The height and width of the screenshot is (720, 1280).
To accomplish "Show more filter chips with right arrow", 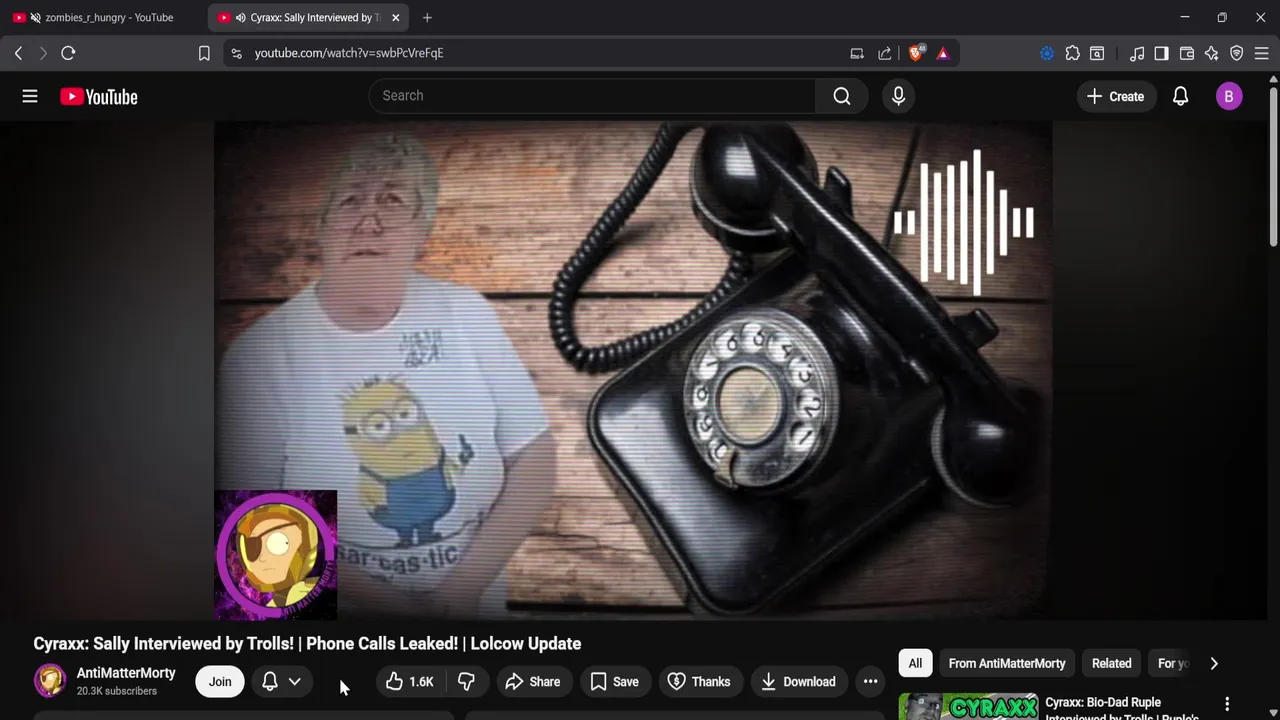I will coord(1214,663).
